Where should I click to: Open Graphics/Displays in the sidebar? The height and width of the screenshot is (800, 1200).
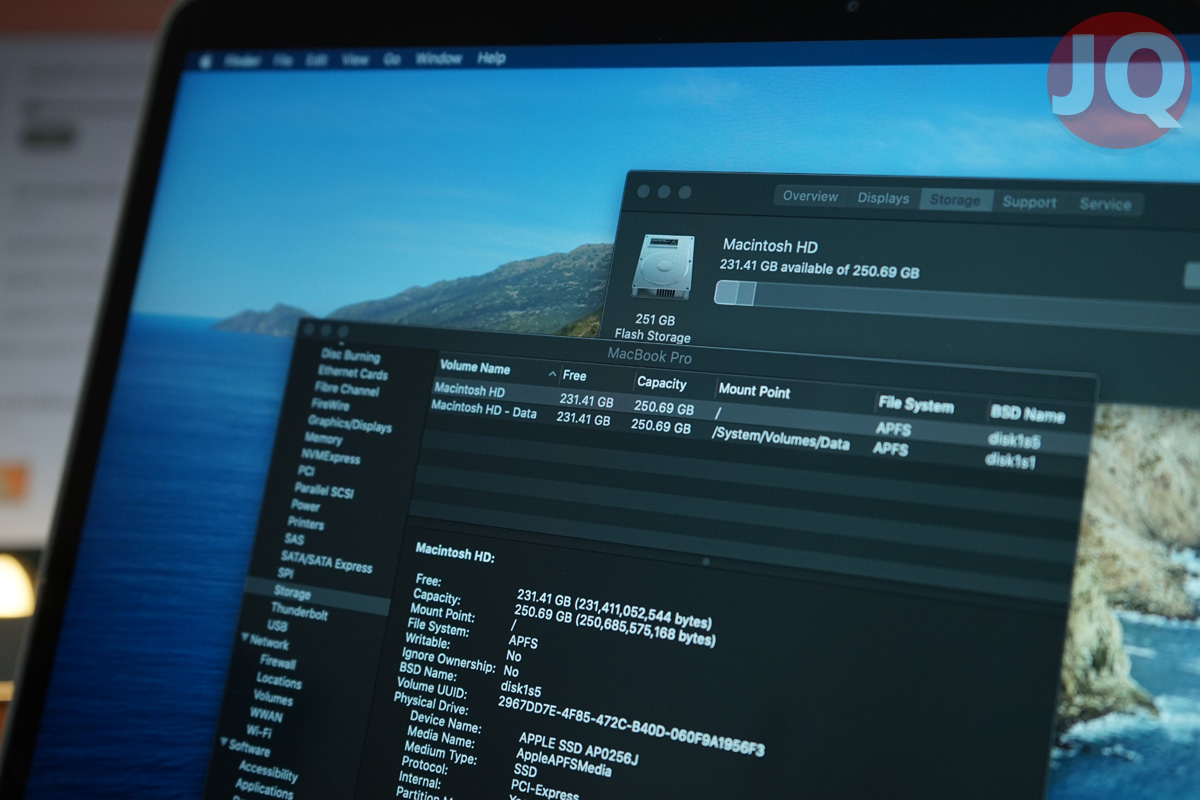349,424
